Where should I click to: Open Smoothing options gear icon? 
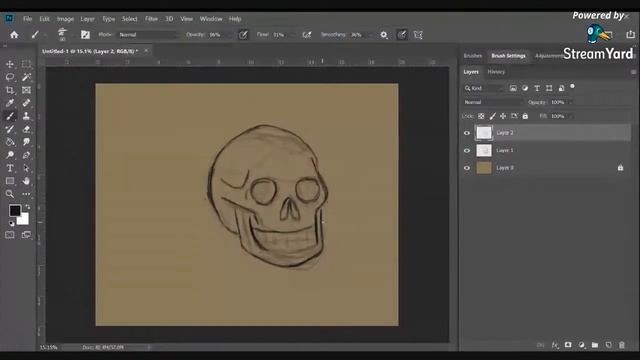pos(384,35)
